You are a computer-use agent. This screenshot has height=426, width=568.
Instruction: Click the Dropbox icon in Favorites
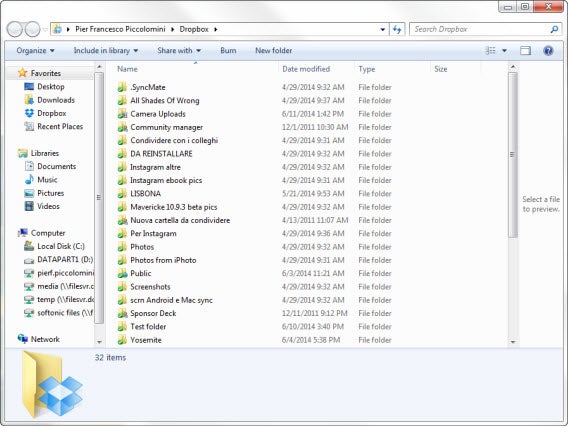tap(29, 113)
